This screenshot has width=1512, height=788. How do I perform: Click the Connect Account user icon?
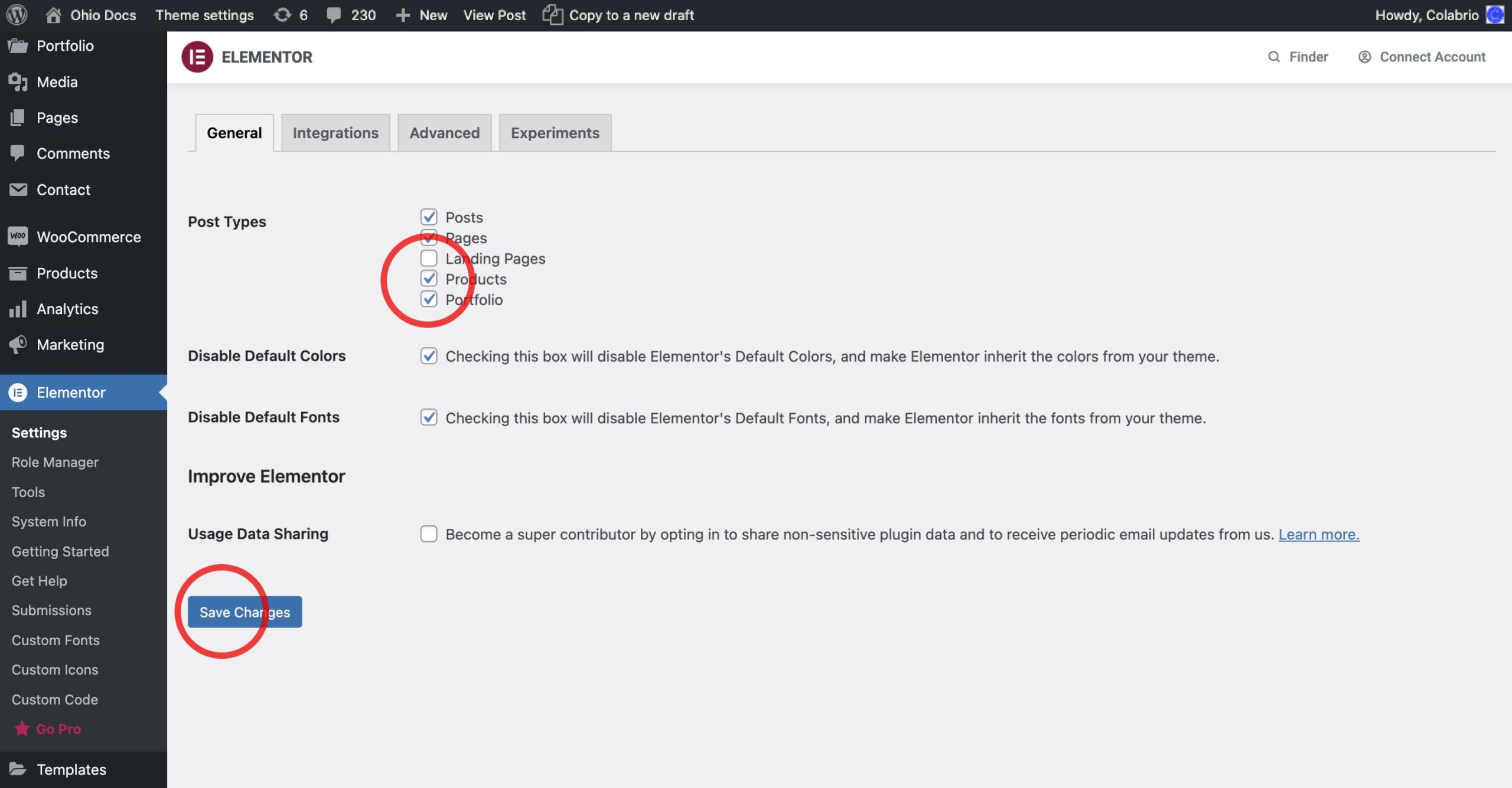pyautogui.click(x=1364, y=57)
